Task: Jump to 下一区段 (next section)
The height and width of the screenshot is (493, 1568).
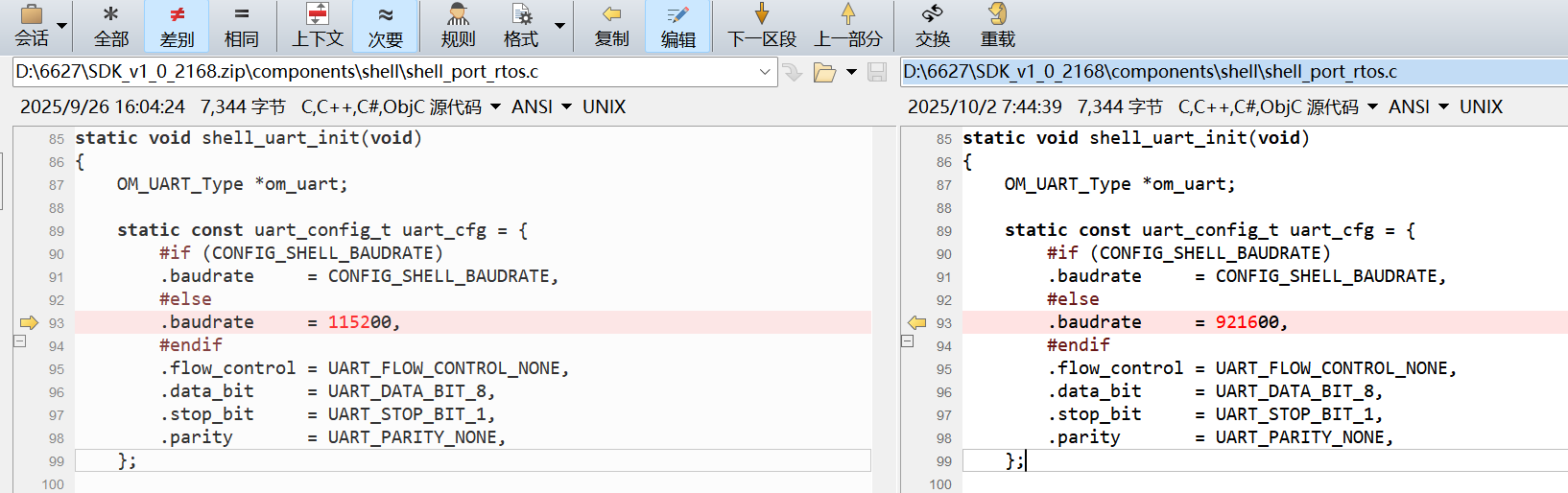Action: coord(762,25)
